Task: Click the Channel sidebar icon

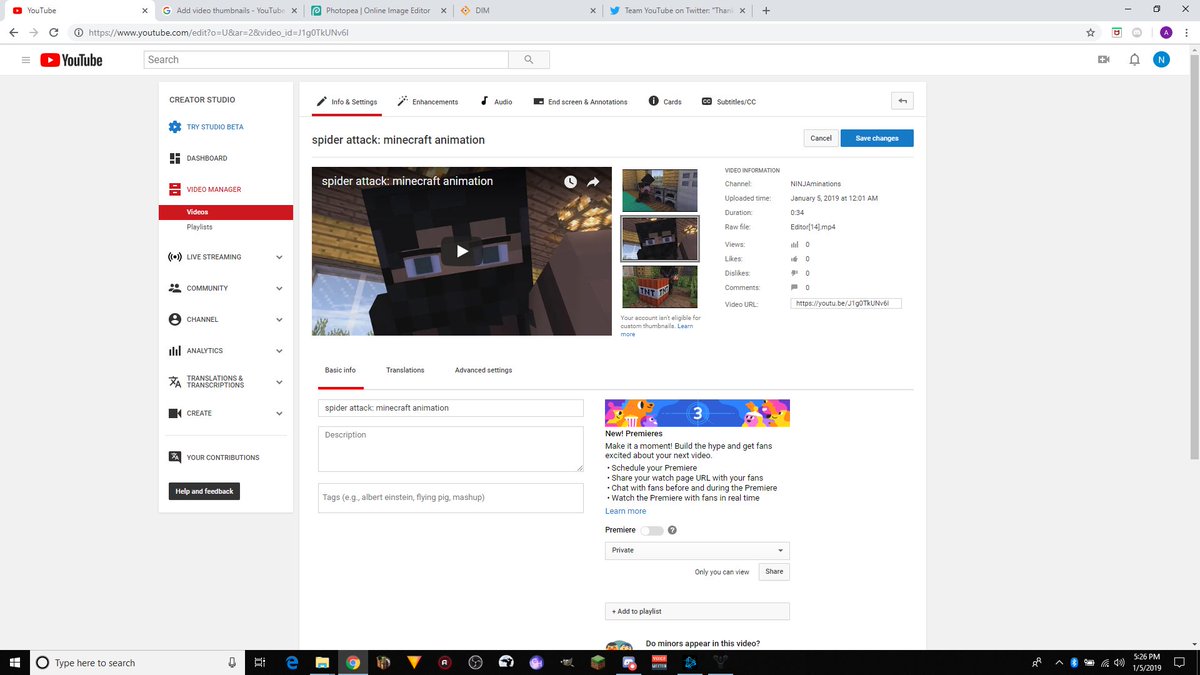Action: click(x=175, y=319)
